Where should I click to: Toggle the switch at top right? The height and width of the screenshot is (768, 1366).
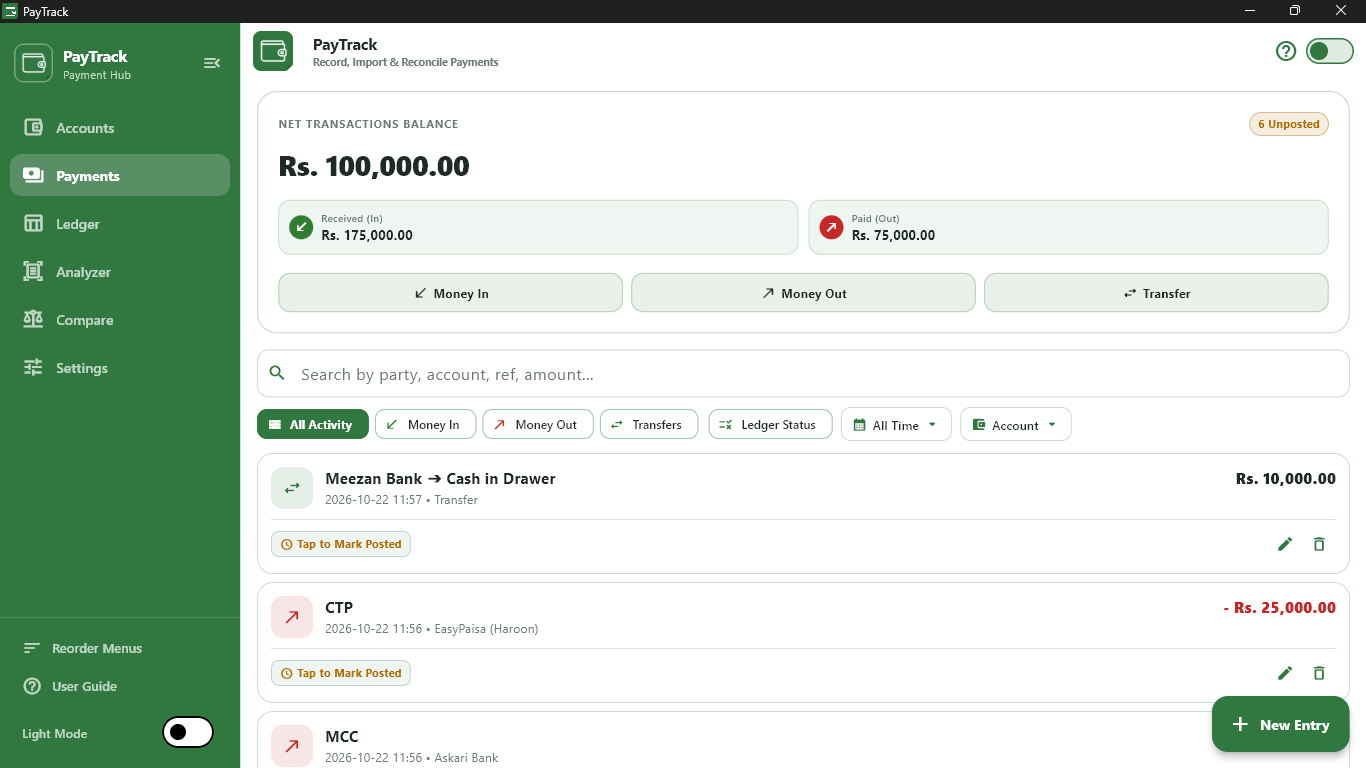coord(1330,51)
